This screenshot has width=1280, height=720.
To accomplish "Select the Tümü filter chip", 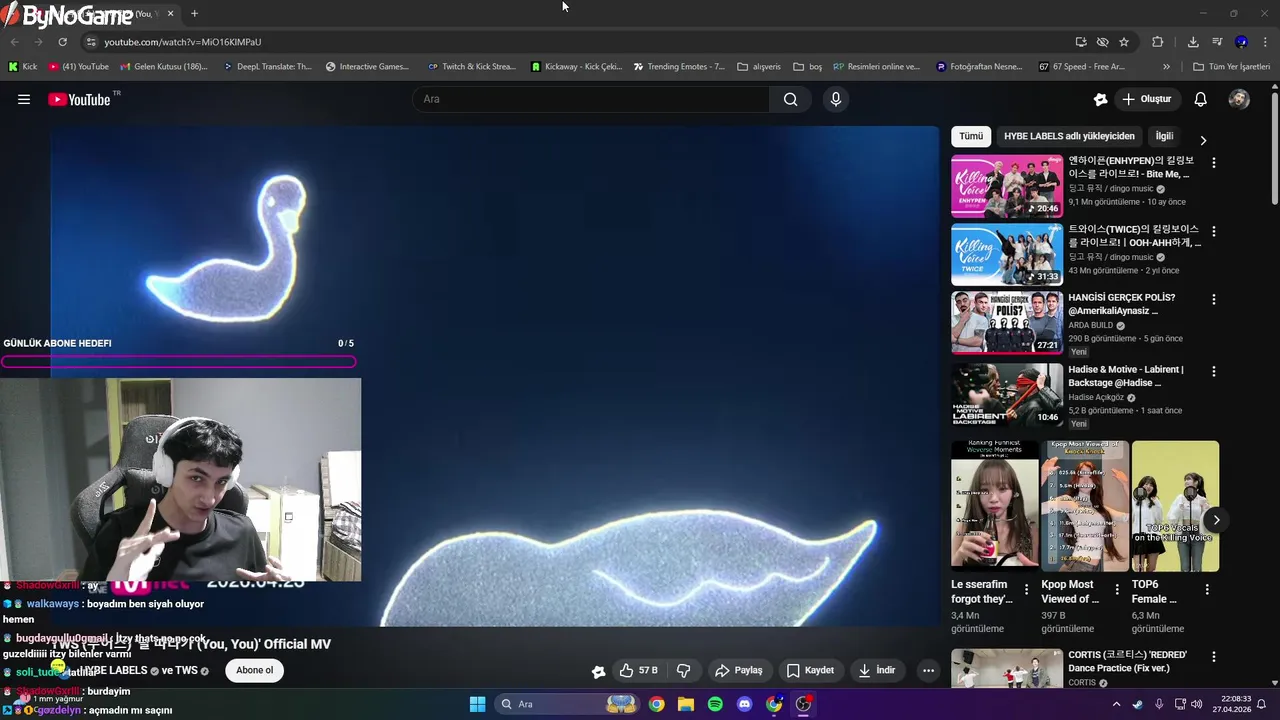I will point(971,136).
